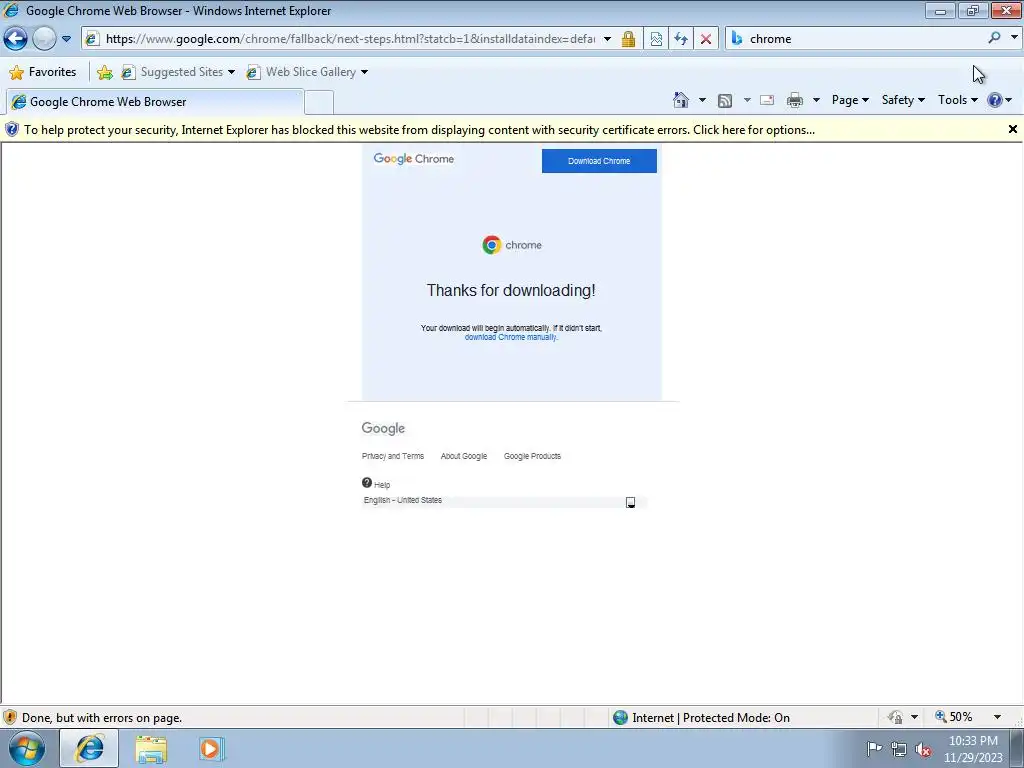This screenshot has width=1024, height=768.
Task: Open a new blank tab
Action: pos(319,103)
